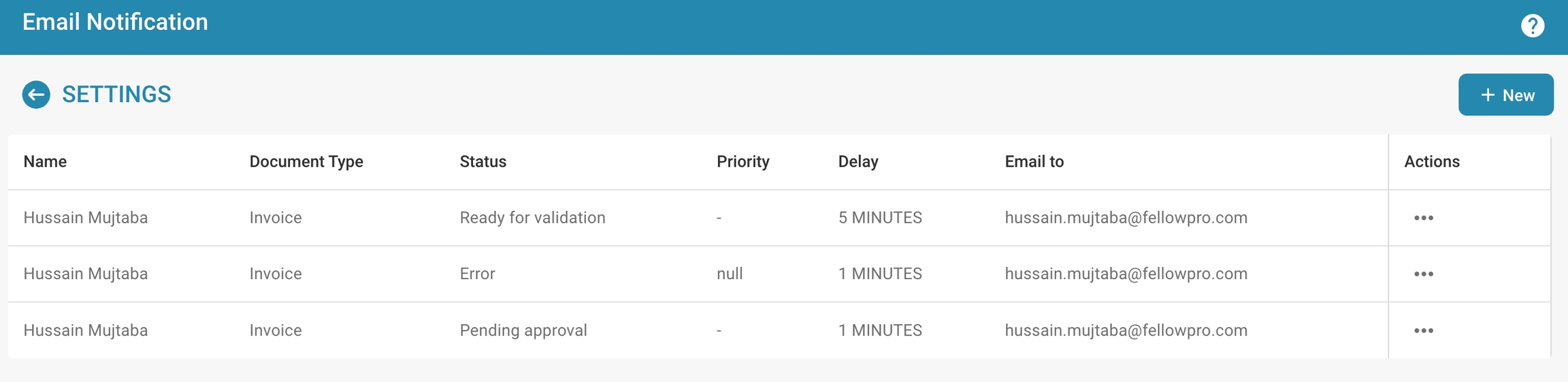Sort by the Name column header
This screenshot has height=382, width=1568.
click(x=45, y=161)
